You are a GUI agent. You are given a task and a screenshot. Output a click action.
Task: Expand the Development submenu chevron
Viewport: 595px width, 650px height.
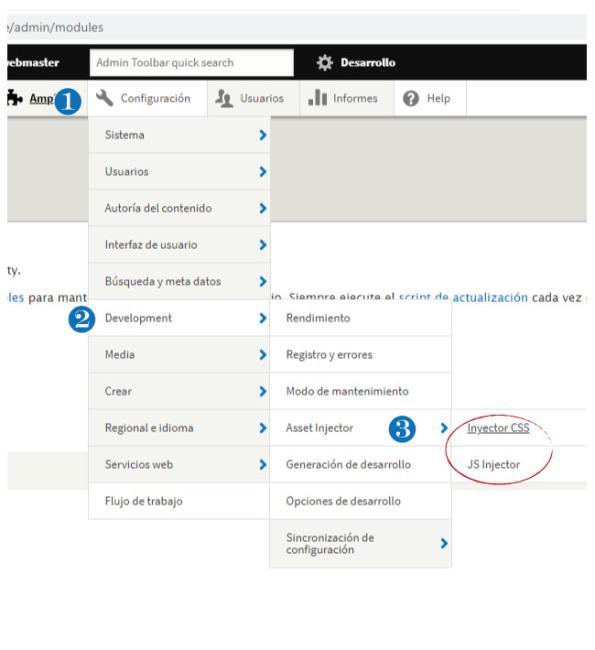[262, 318]
